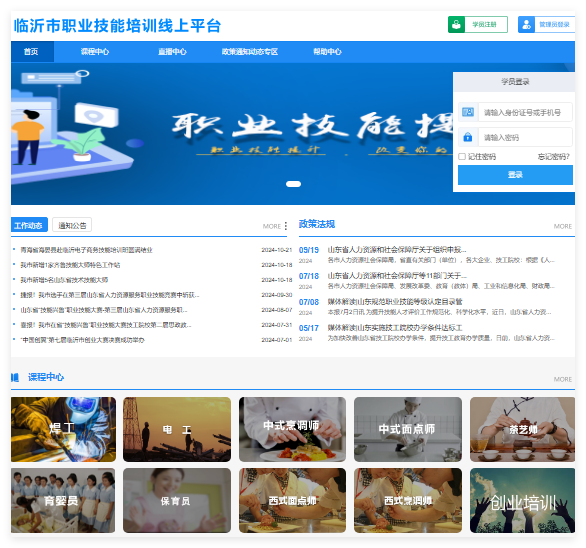Click the 学员注册 button
The height and width of the screenshot is (548, 586).
coord(478,25)
